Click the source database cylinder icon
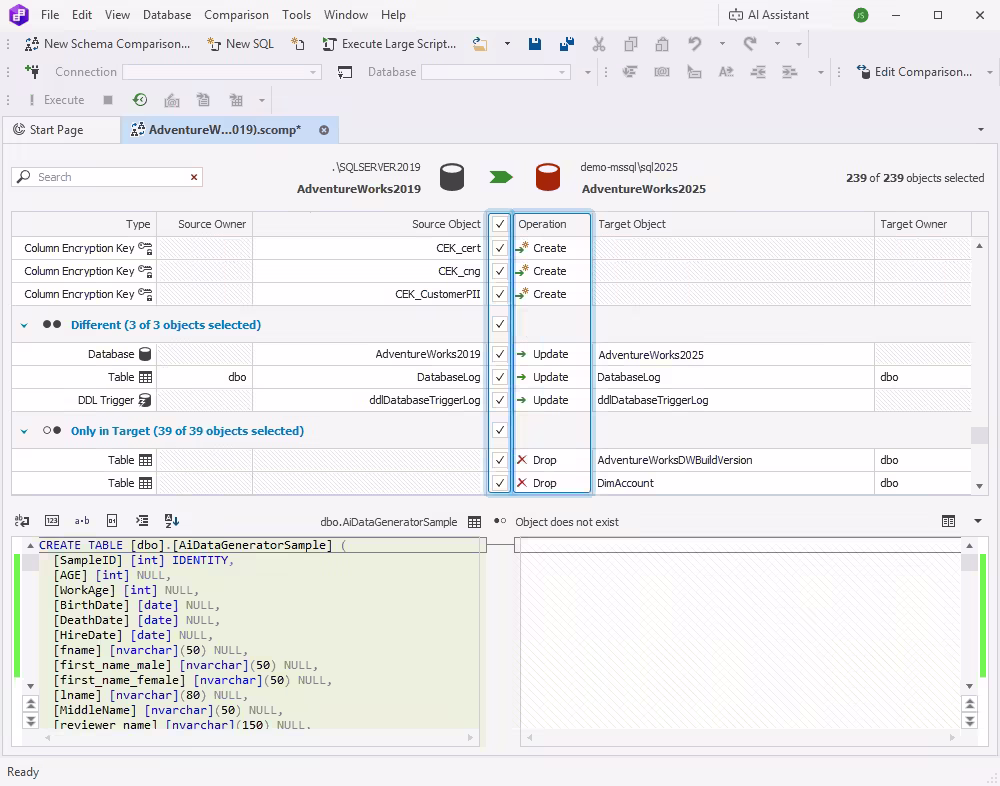The width and height of the screenshot is (1000, 786). (x=452, y=177)
